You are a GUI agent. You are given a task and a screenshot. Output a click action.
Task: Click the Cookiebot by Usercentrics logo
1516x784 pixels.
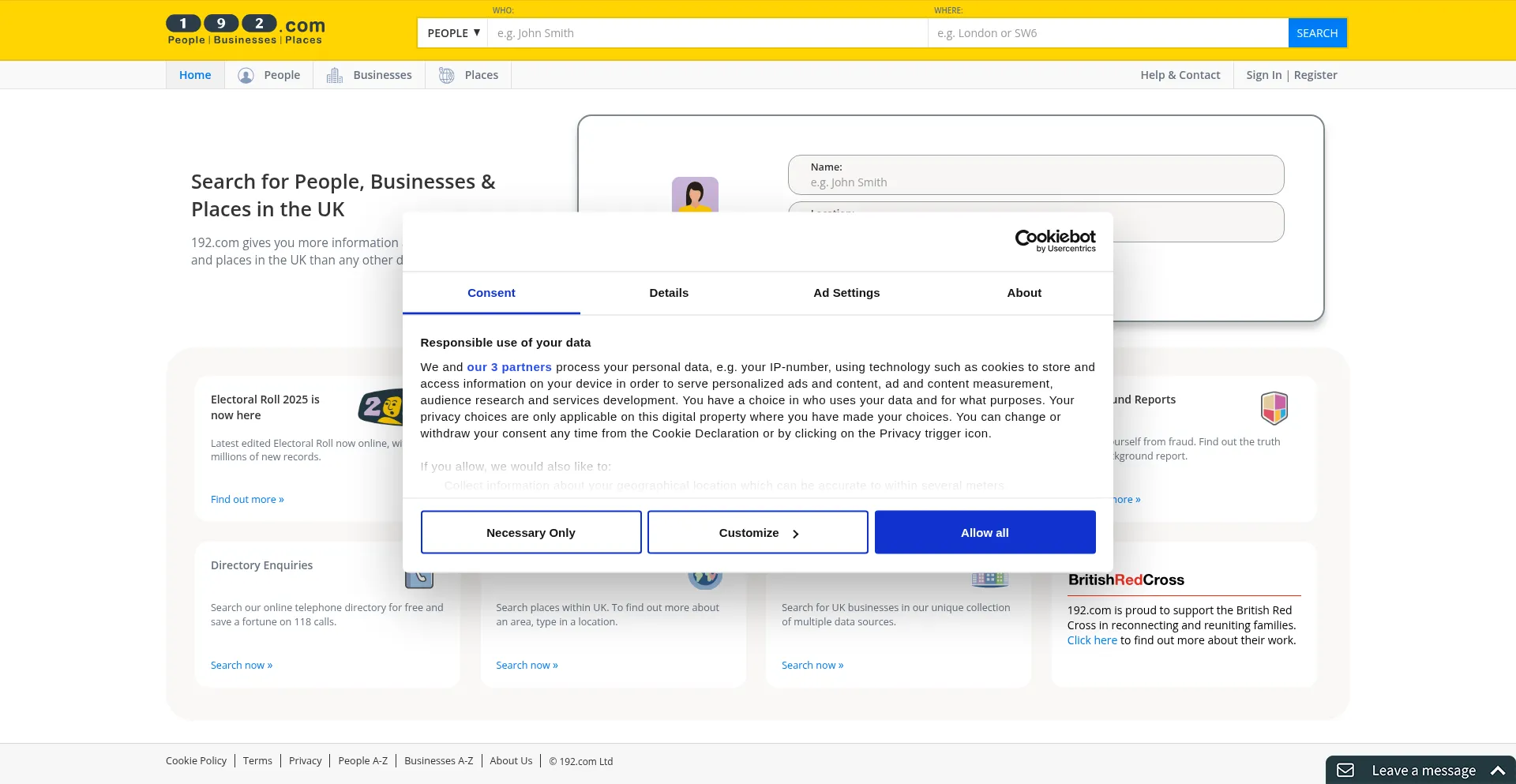(1055, 241)
